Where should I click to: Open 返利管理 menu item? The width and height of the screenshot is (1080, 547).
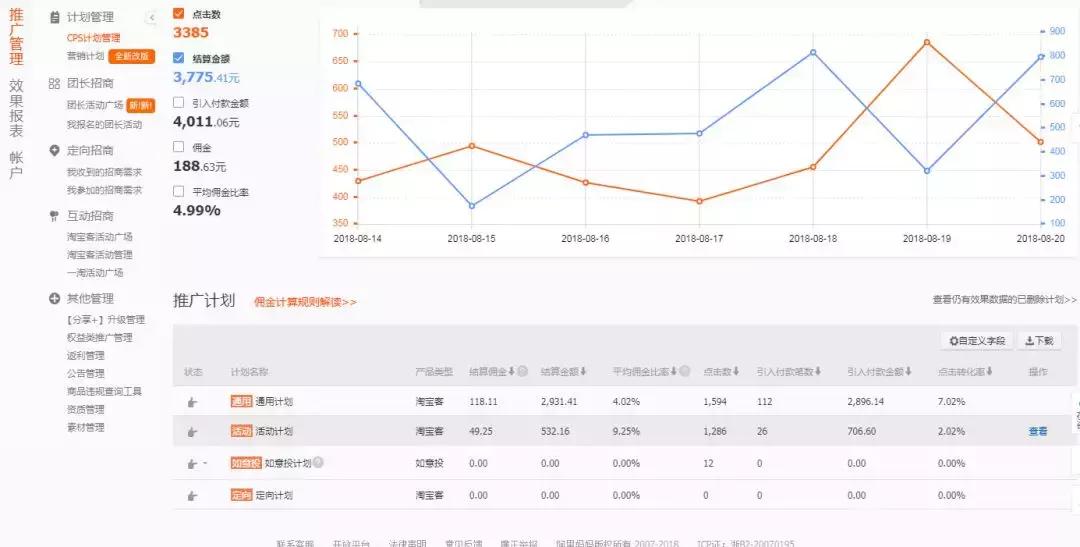(x=85, y=355)
